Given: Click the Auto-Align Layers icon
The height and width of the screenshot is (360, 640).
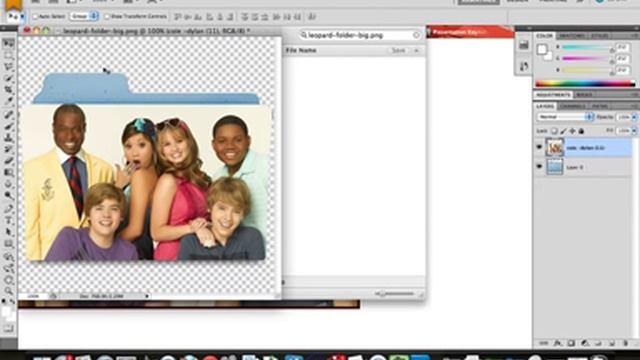Looking at the screenshot, I should point(312,17).
